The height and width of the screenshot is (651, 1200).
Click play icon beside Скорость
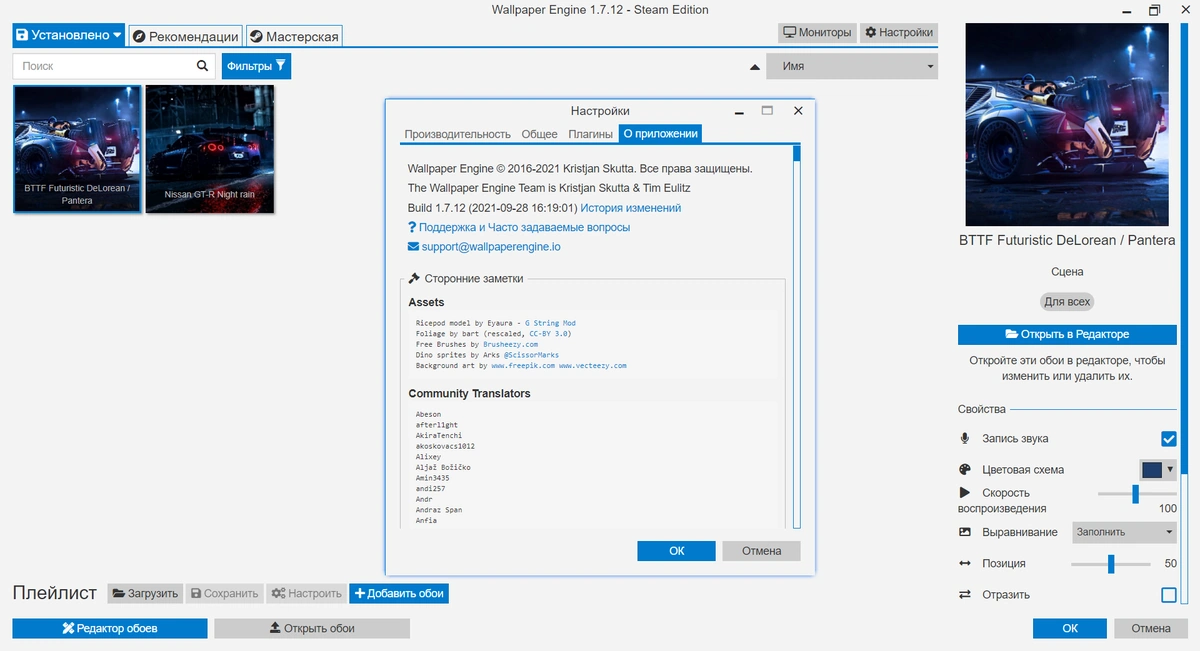tap(965, 492)
